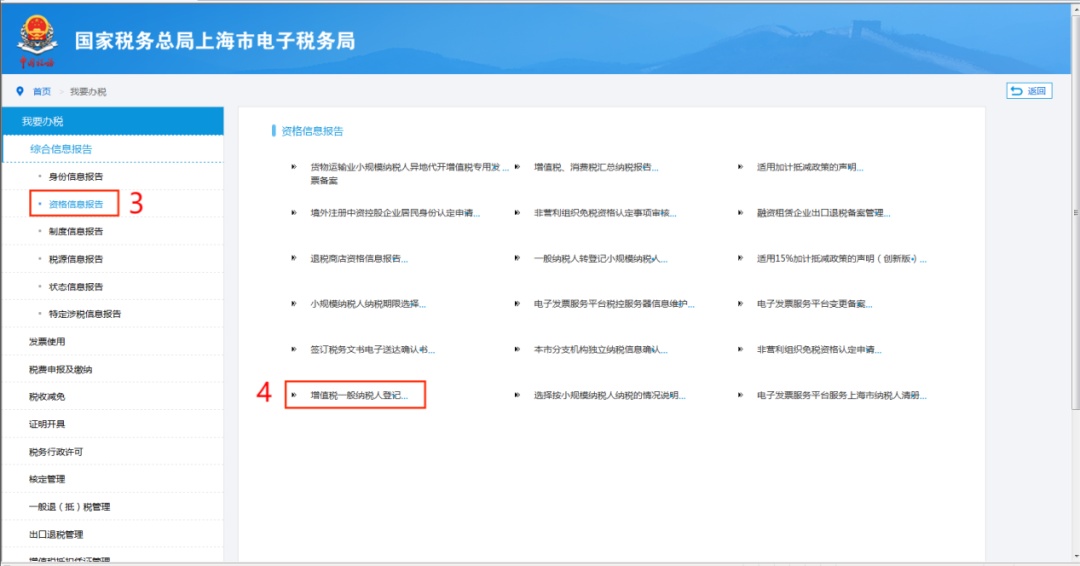Open 退税商店资格信息报告 link
The height and width of the screenshot is (566, 1080).
pyautogui.click(x=359, y=258)
